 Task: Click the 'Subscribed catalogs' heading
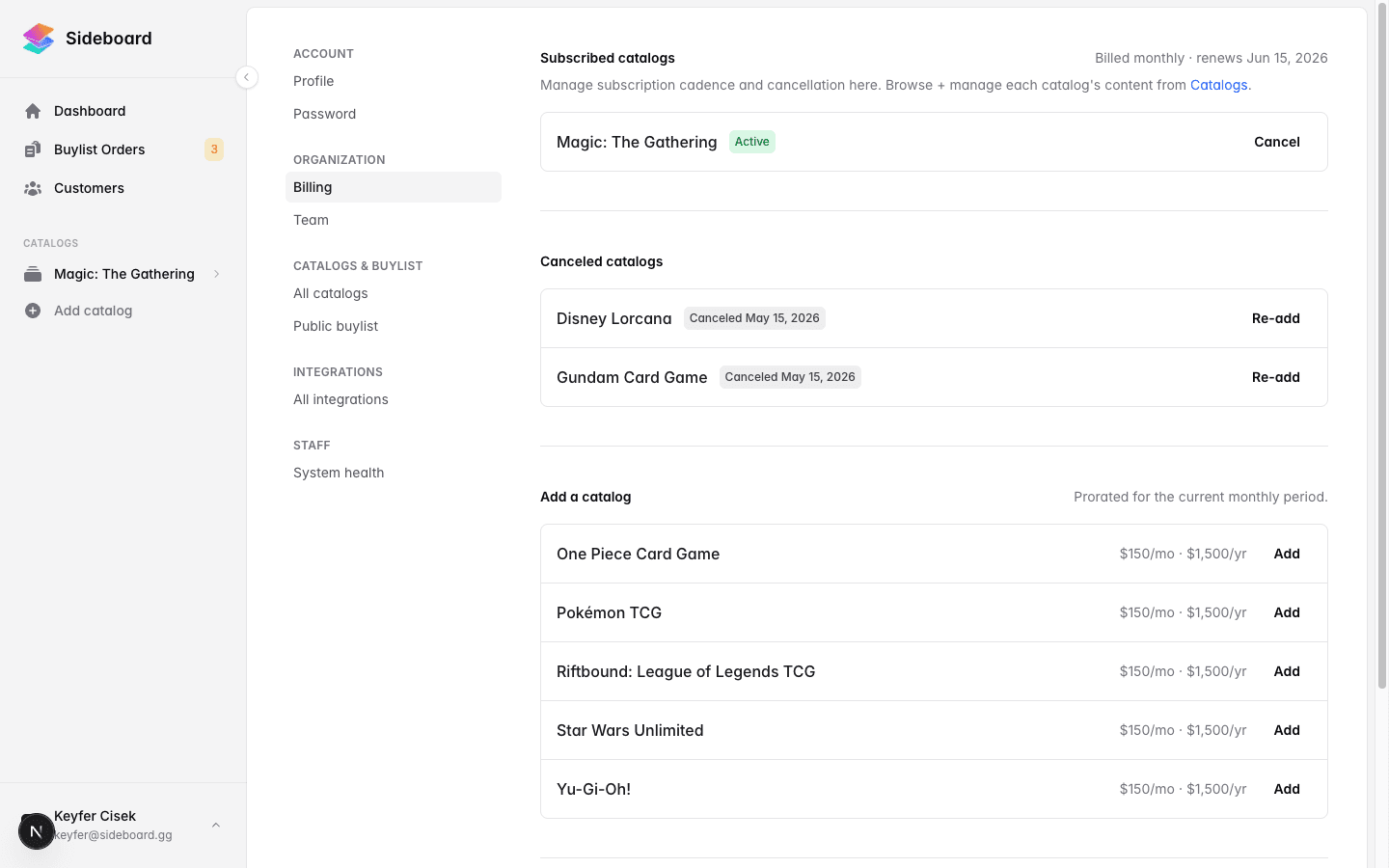(x=608, y=58)
